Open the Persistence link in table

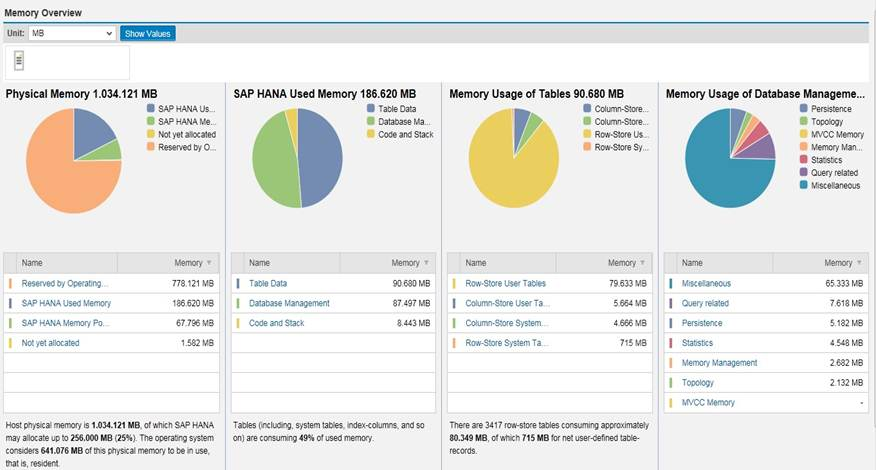click(x=702, y=323)
